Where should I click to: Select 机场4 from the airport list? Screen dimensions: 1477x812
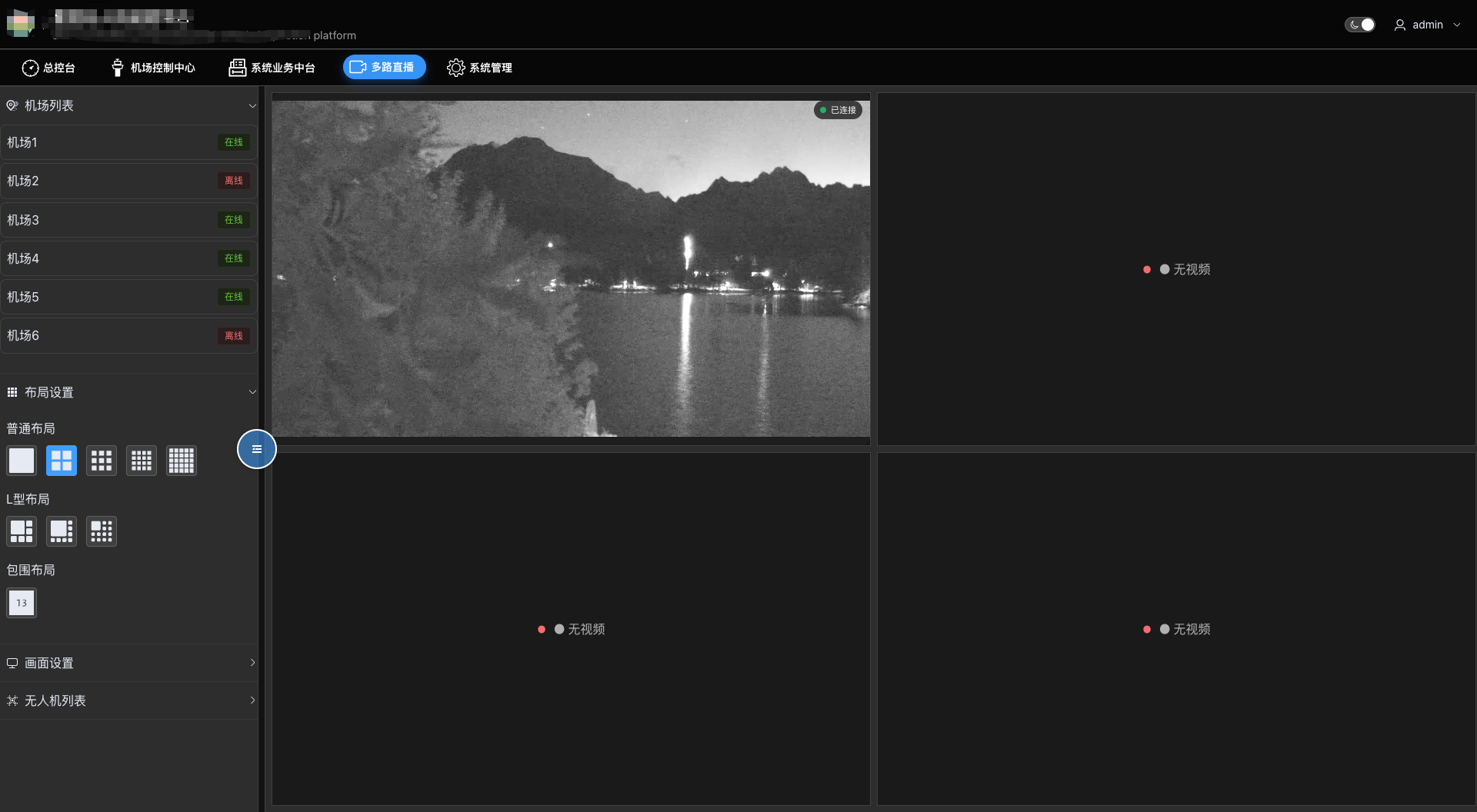128,258
